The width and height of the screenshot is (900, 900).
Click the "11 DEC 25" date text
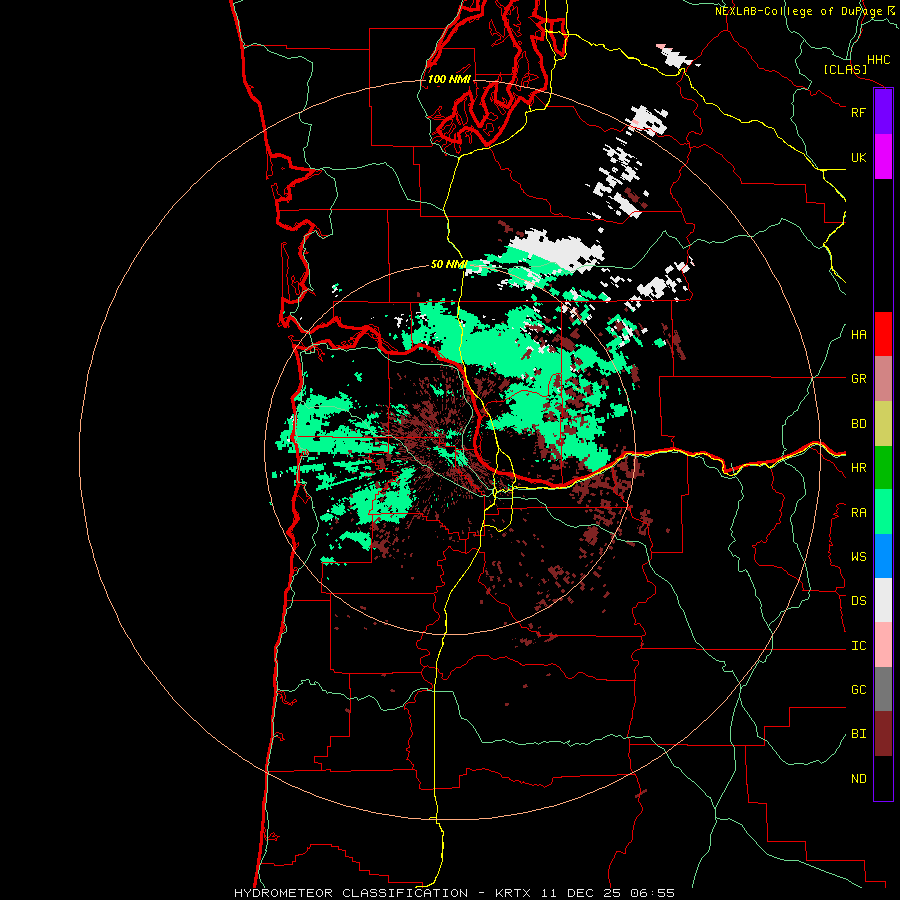(x=580, y=893)
